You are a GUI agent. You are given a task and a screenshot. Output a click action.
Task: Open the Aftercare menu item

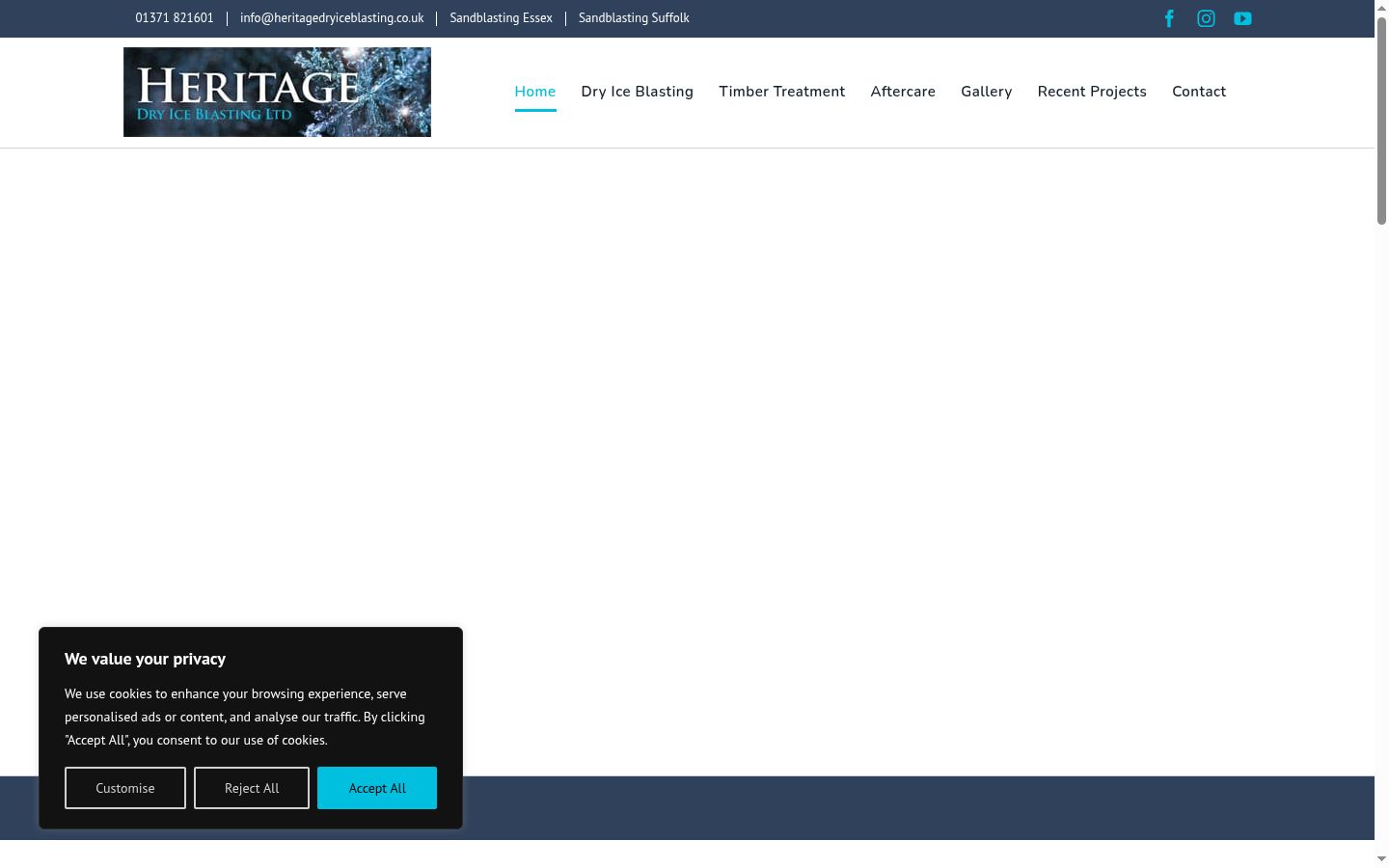pyautogui.click(x=903, y=92)
